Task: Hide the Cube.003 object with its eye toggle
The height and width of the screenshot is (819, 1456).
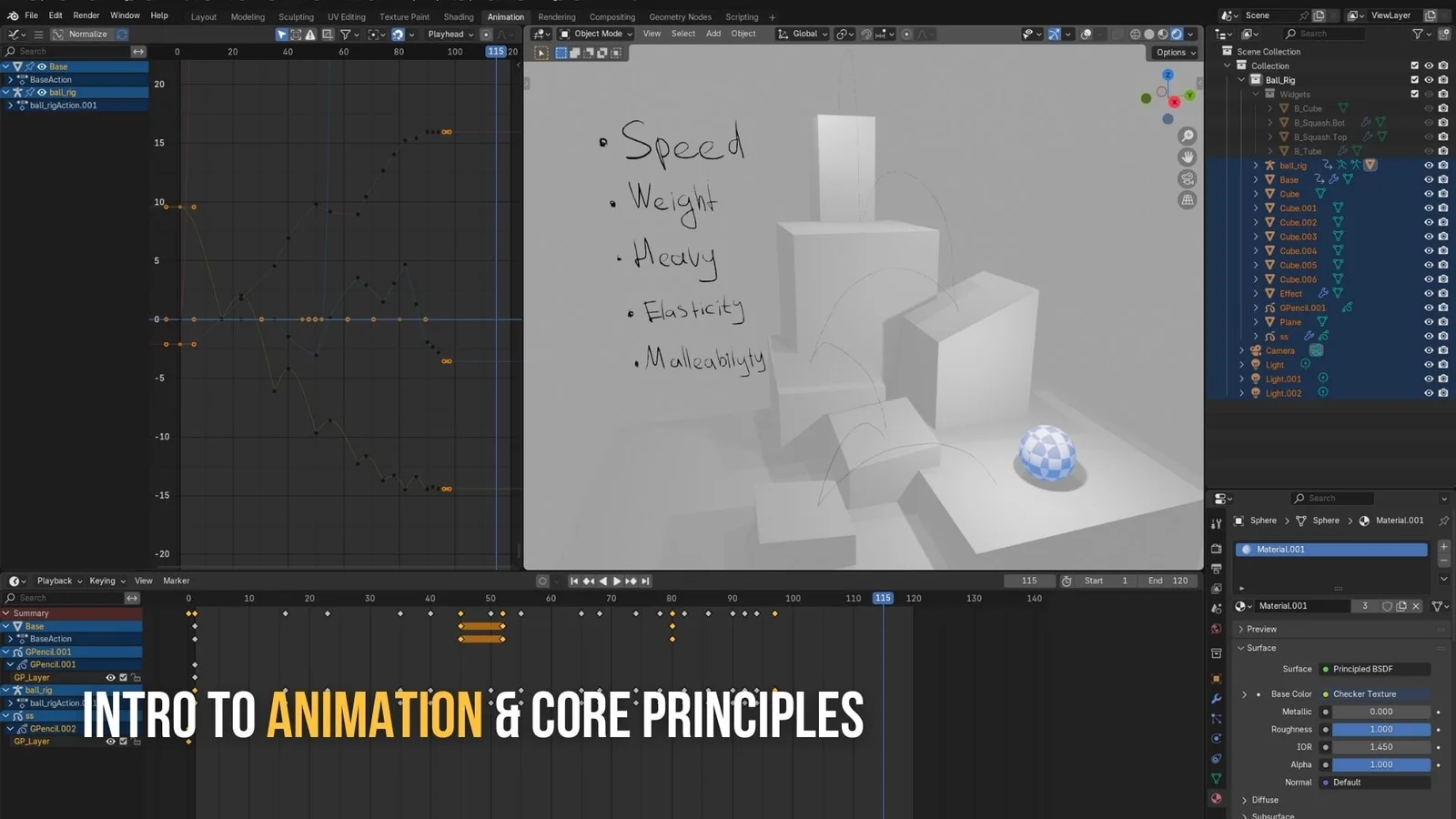Action: point(1429,236)
